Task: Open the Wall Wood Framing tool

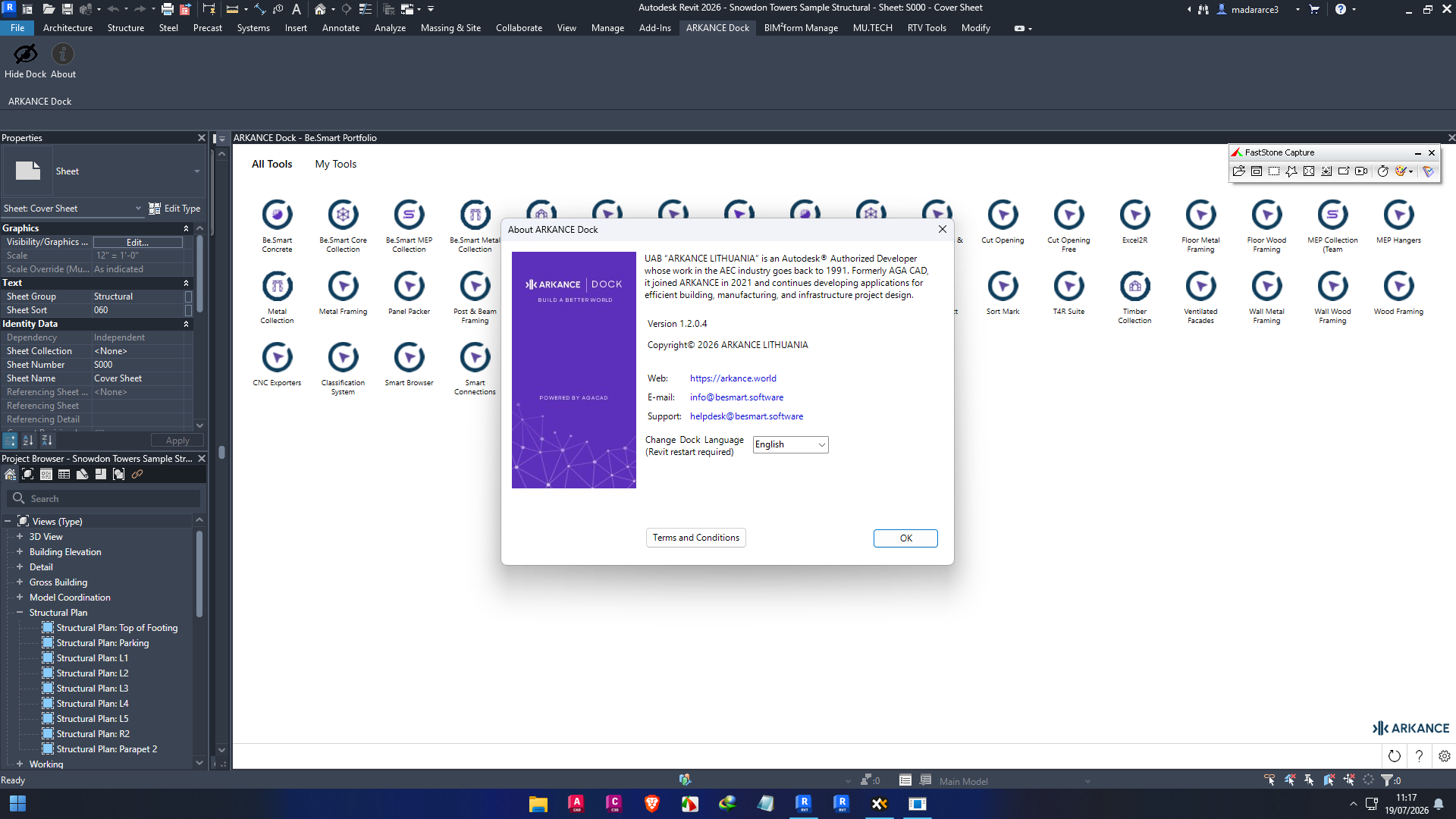Action: click(x=1332, y=297)
